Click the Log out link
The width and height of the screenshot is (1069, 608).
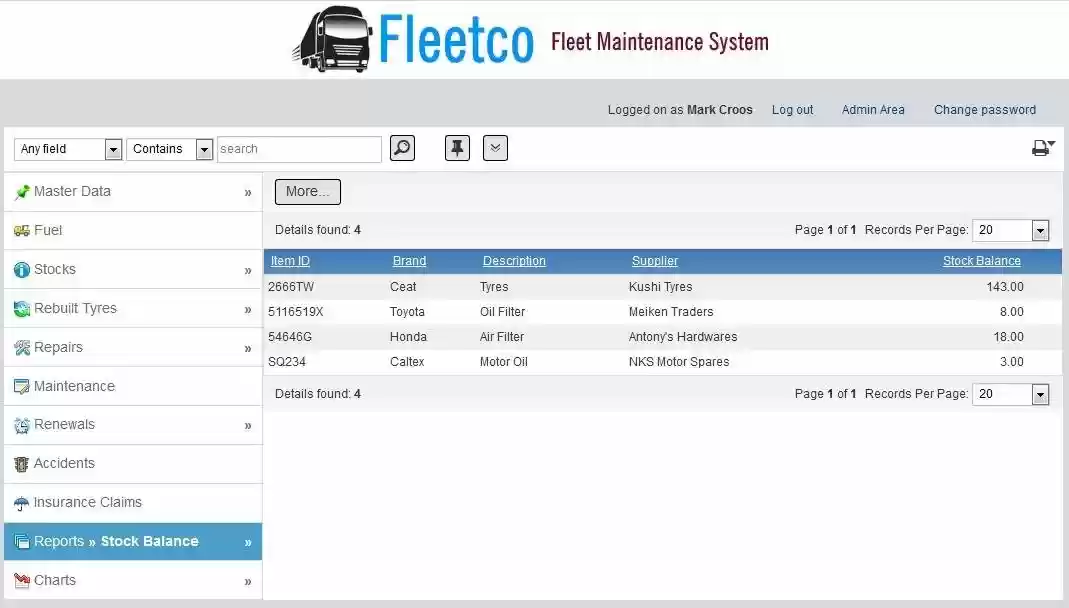coord(792,110)
